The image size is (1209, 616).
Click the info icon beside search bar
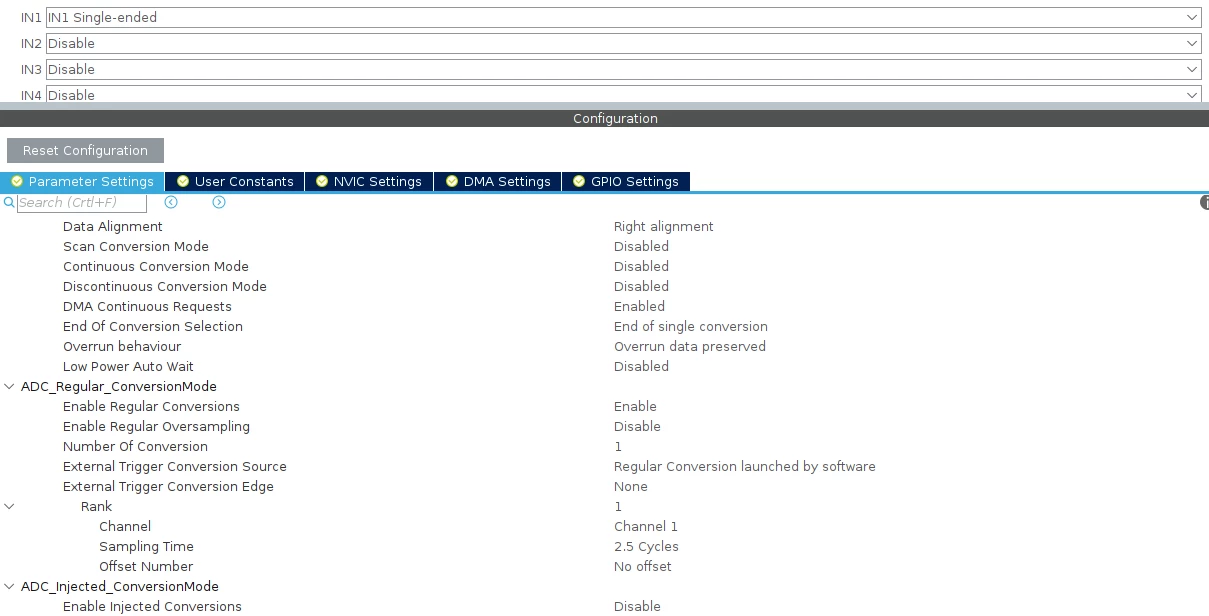[x=1204, y=202]
